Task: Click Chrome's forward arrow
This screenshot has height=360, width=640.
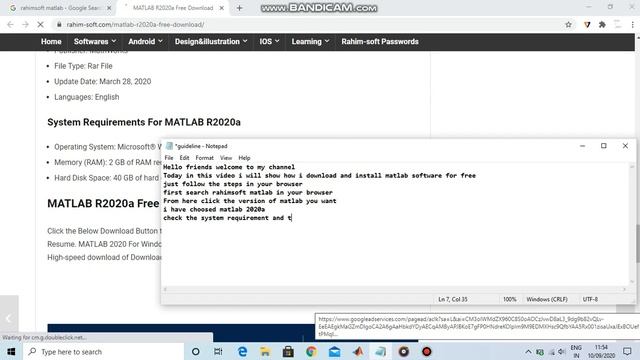Action: (x=25, y=24)
